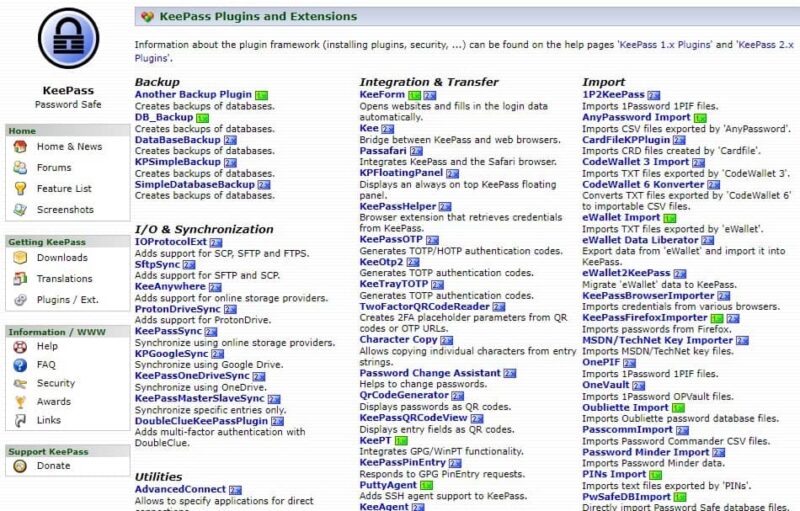Click the Help lifebuoy icon
The height and width of the screenshot is (511, 800).
click(x=20, y=347)
